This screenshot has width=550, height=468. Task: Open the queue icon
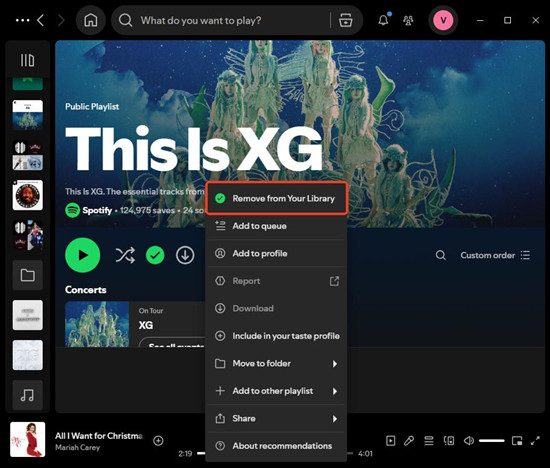(x=429, y=441)
